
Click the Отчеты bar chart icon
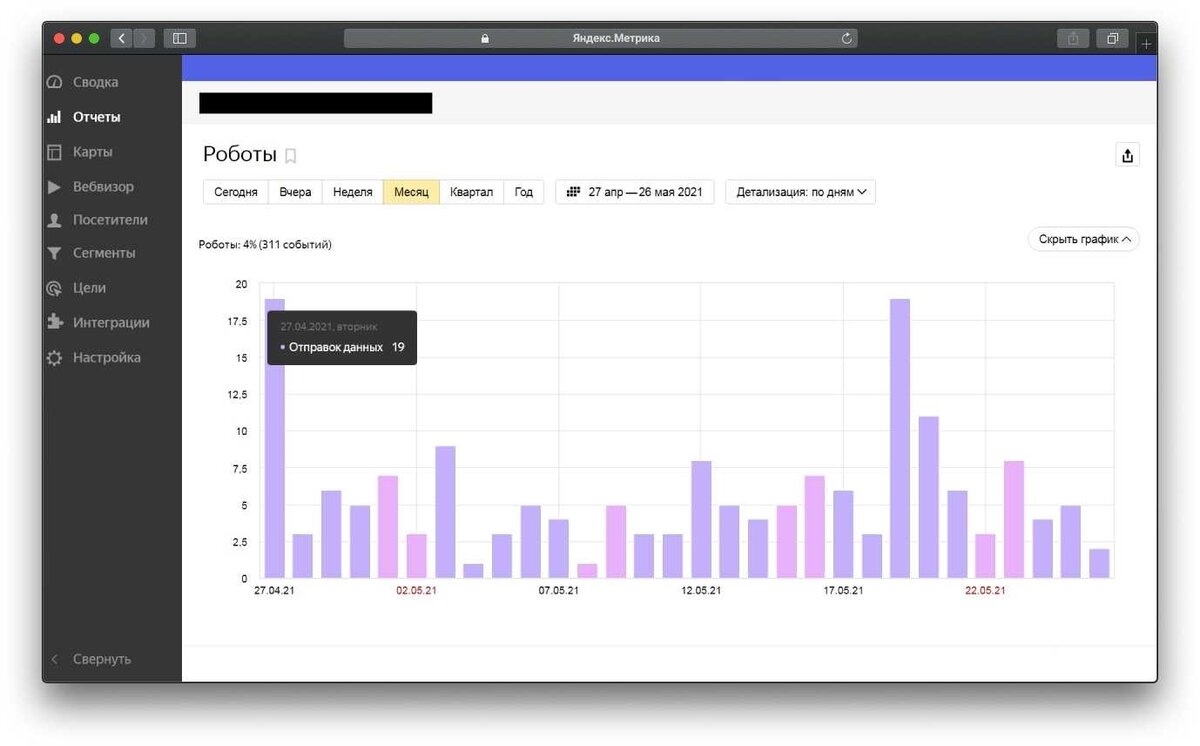pyautogui.click(x=55, y=117)
